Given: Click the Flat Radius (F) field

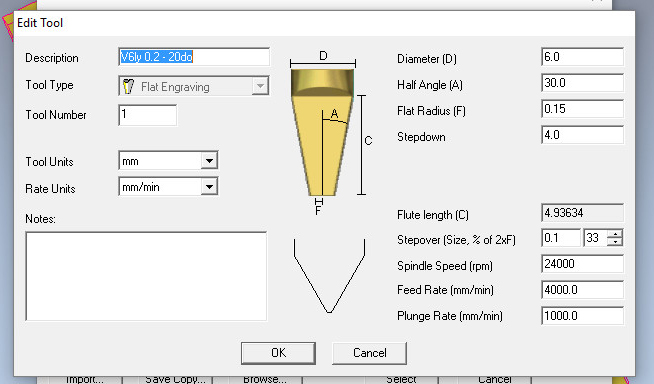Looking at the screenshot, I should point(582,109).
